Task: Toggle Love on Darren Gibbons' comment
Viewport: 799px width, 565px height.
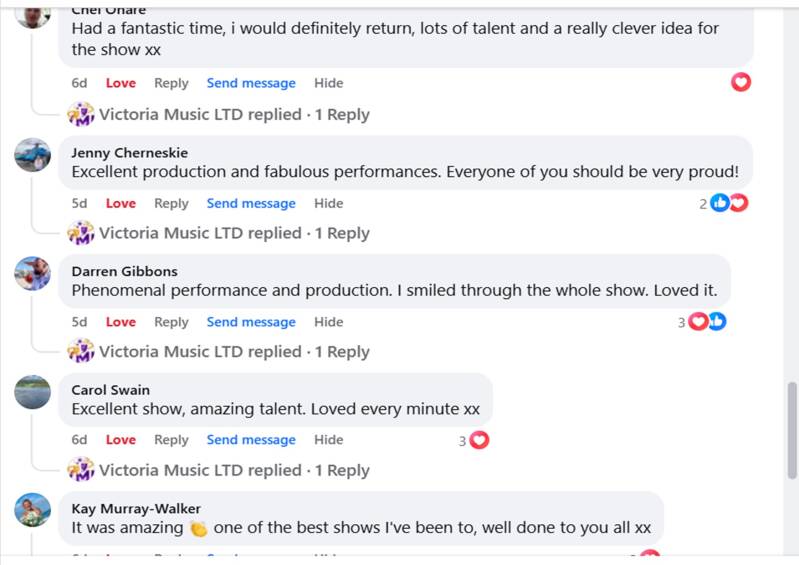Action: (121, 322)
